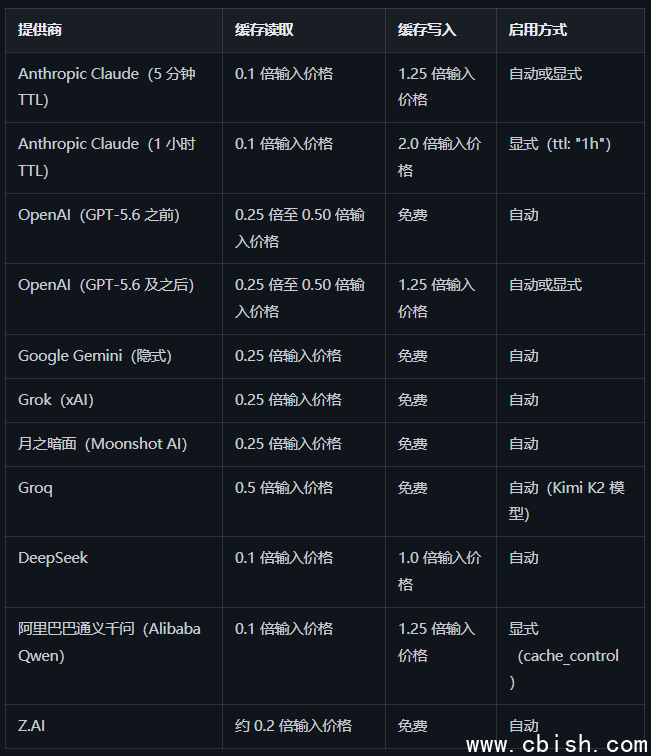Click the OpenAI GPT-5.6 及之后 provider cell

[x=113, y=299]
